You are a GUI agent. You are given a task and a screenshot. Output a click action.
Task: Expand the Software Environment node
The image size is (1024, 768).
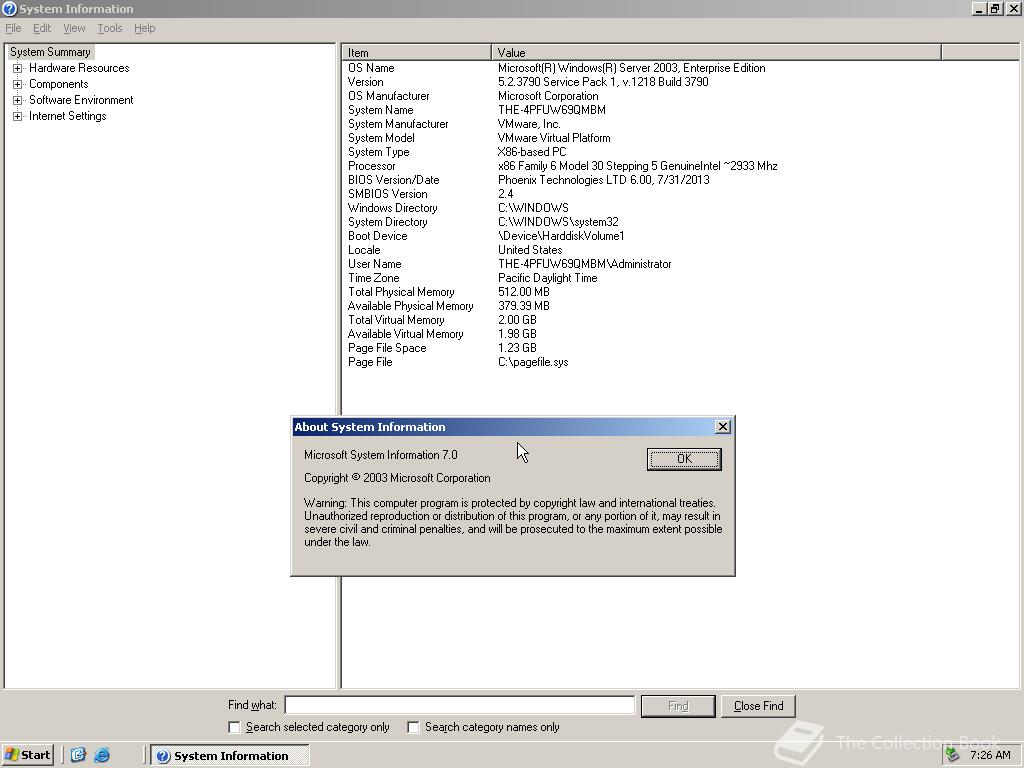pos(18,100)
